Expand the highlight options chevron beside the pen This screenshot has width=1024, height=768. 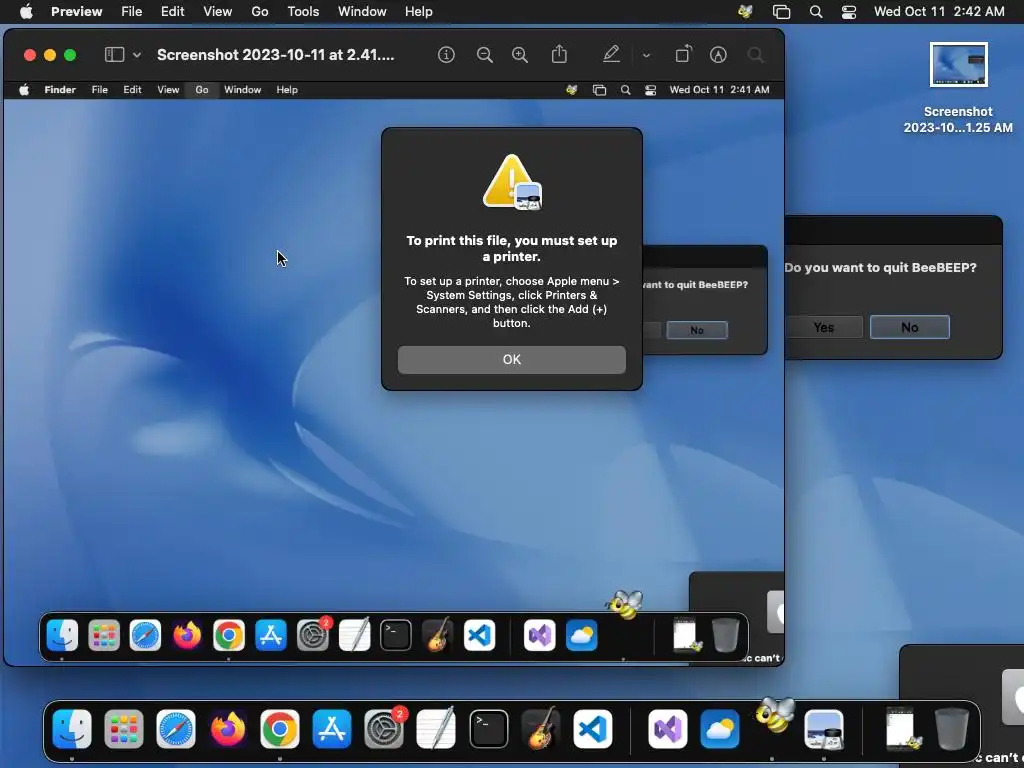646,56
